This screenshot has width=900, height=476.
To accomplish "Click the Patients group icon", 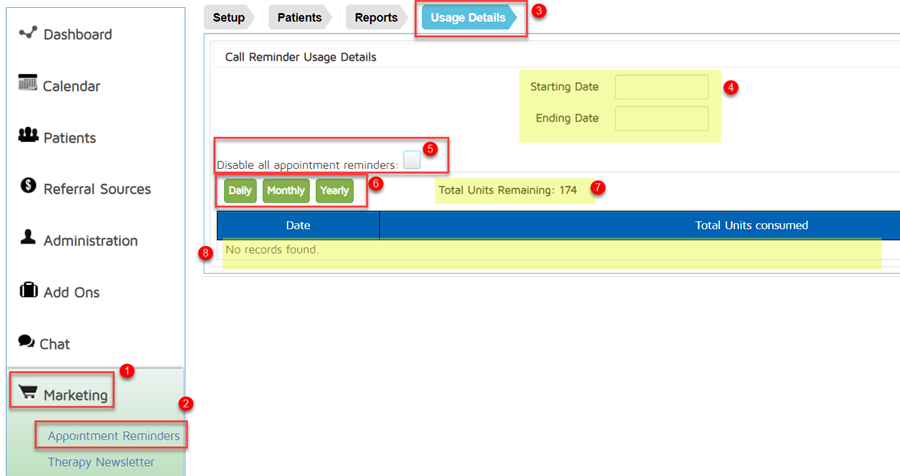I will [x=28, y=136].
